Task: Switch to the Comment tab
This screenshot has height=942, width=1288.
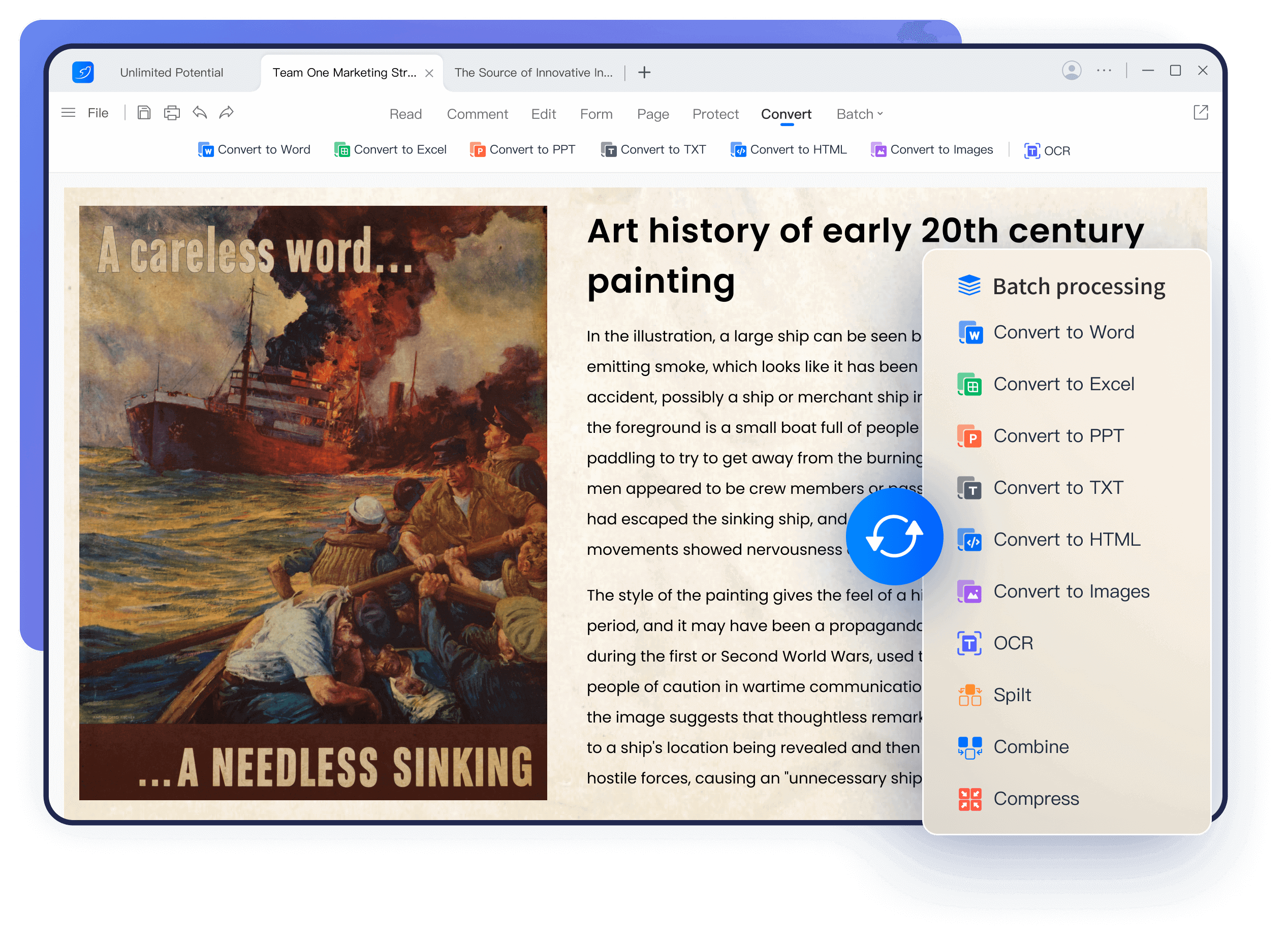Action: coord(477,113)
